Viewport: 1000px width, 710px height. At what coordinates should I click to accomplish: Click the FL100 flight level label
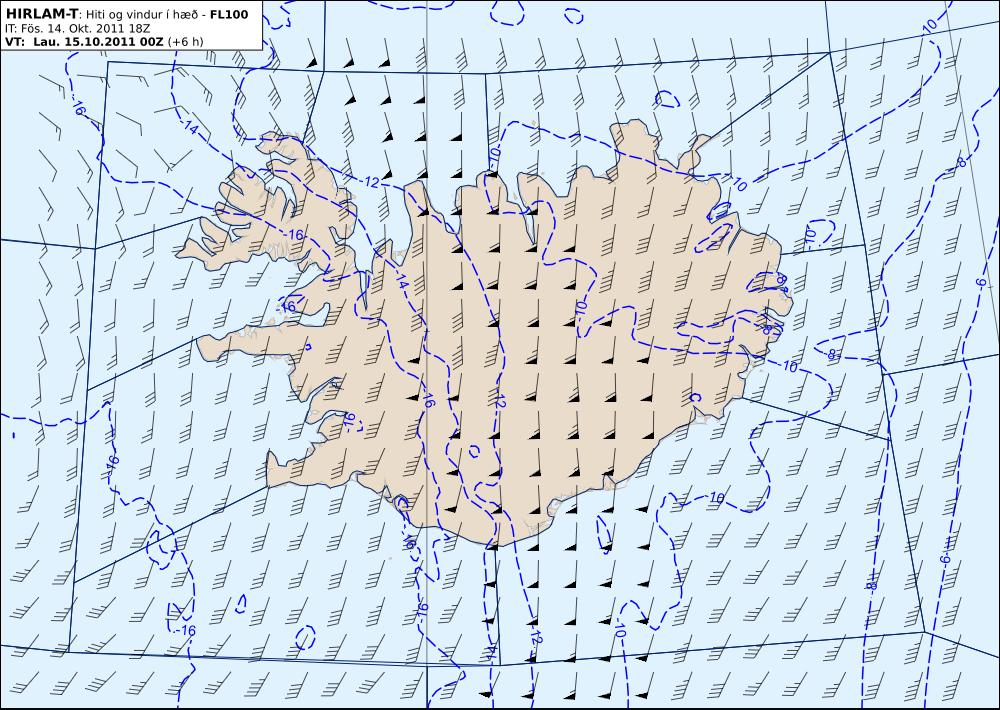(x=228, y=14)
